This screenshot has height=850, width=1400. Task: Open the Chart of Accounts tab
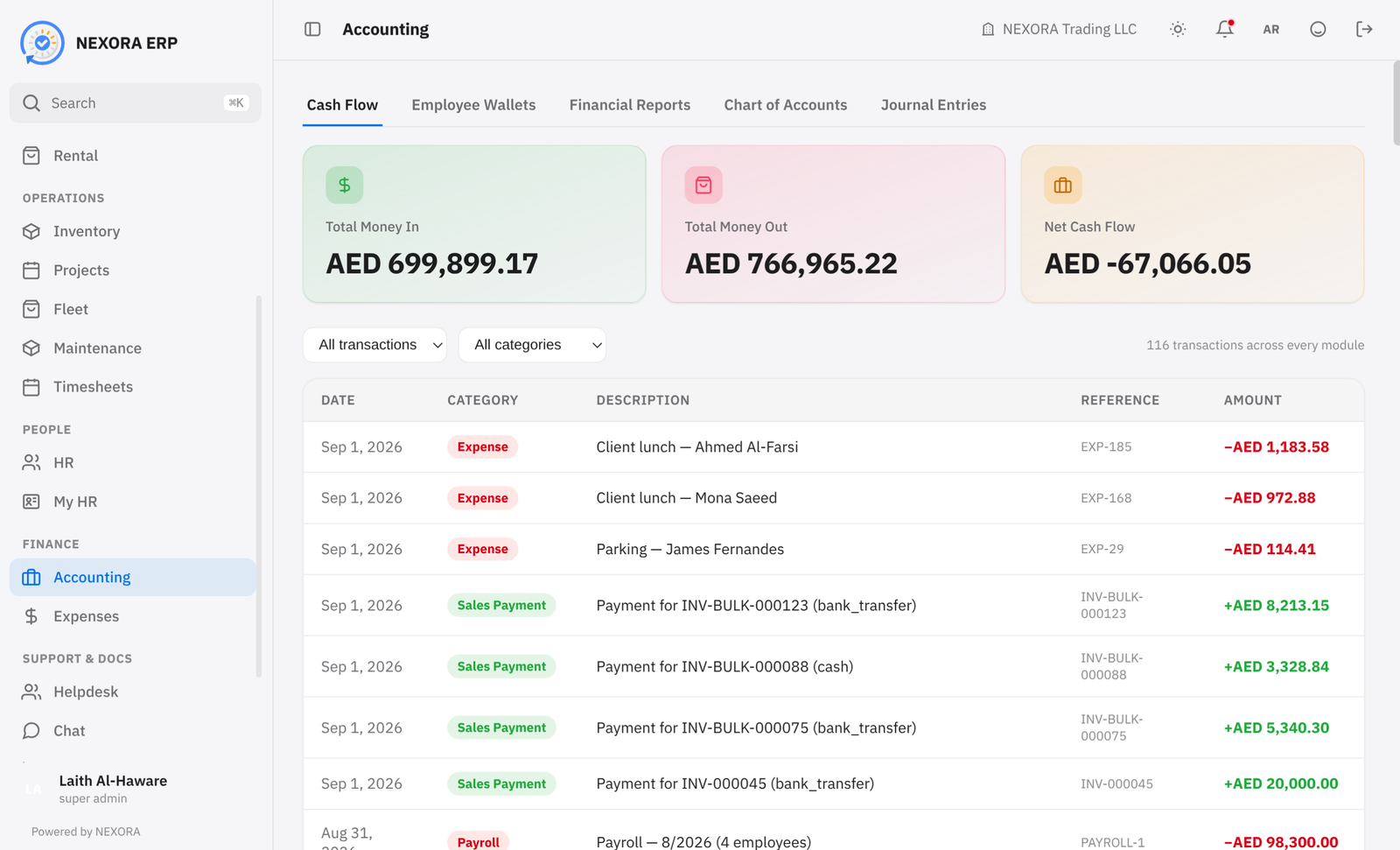click(x=786, y=105)
